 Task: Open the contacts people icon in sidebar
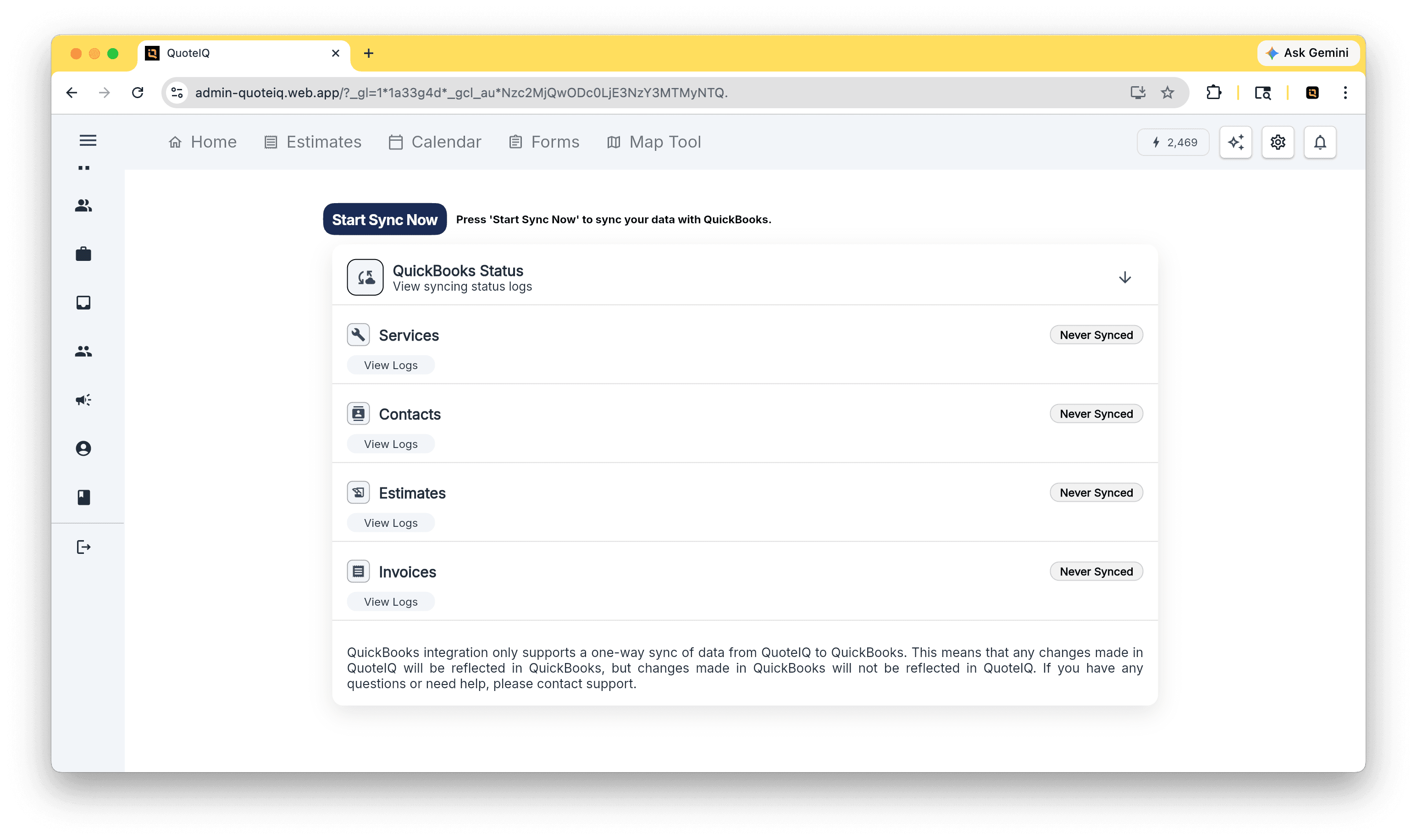(83, 205)
